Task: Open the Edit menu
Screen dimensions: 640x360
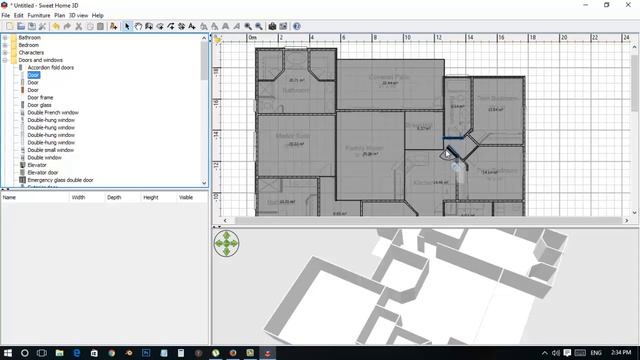Action: [19, 16]
